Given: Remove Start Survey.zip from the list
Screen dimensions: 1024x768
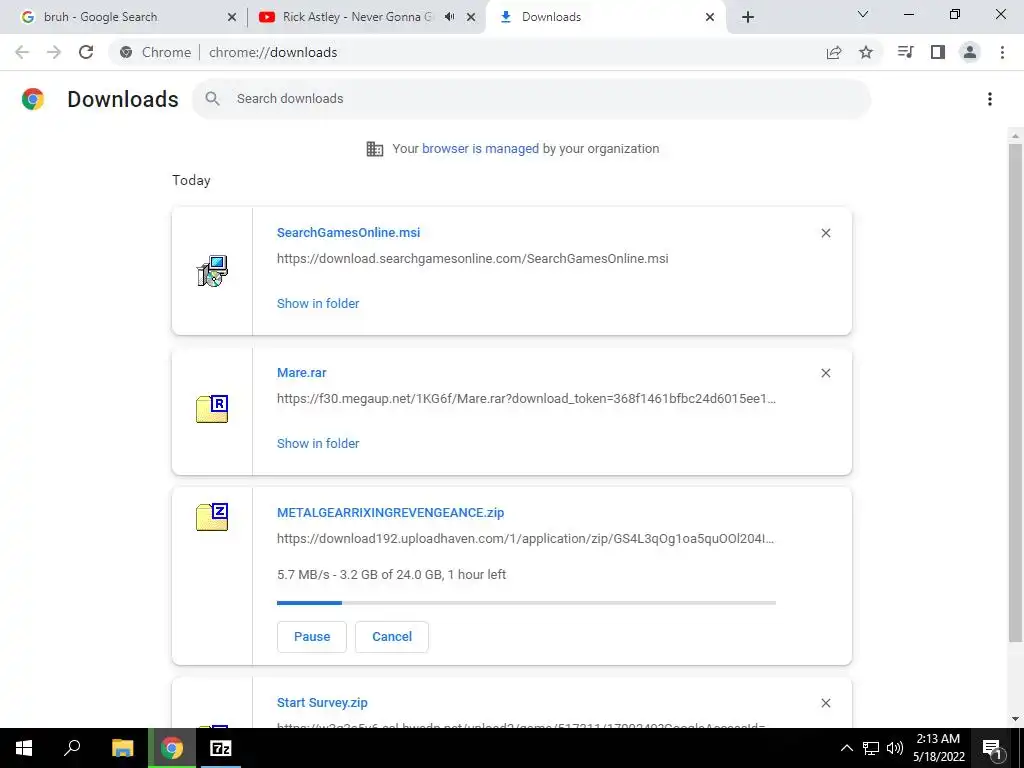Looking at the screenshot, I should (825, 703).
